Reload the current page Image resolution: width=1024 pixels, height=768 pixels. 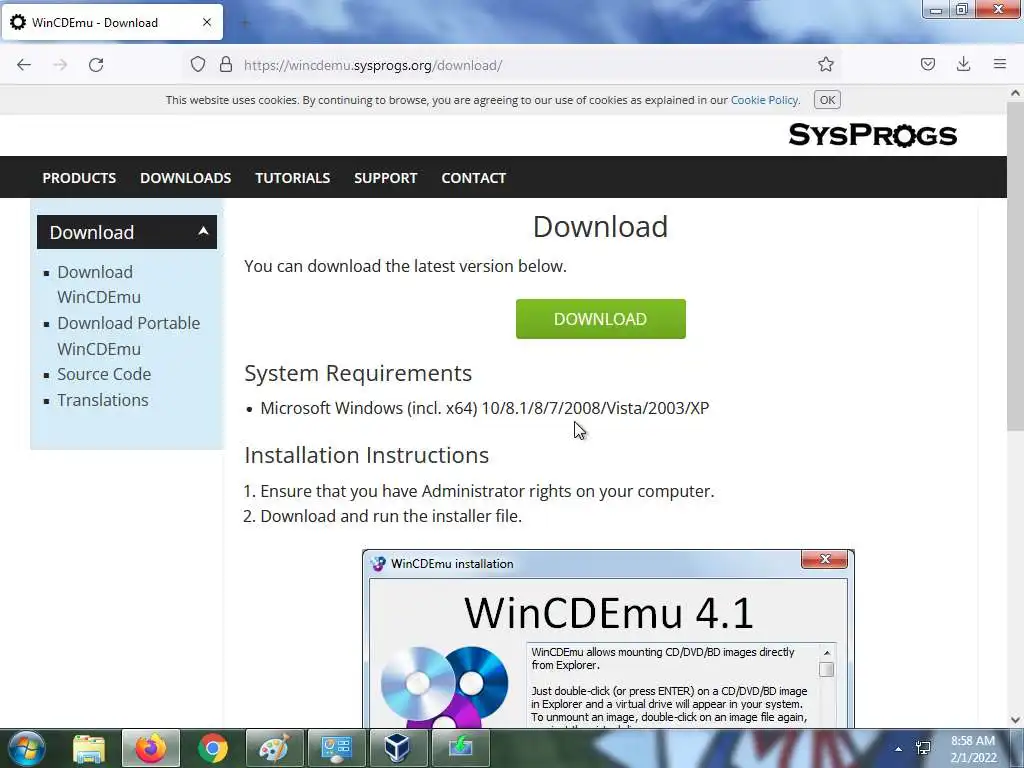click(x=96, y=65)
